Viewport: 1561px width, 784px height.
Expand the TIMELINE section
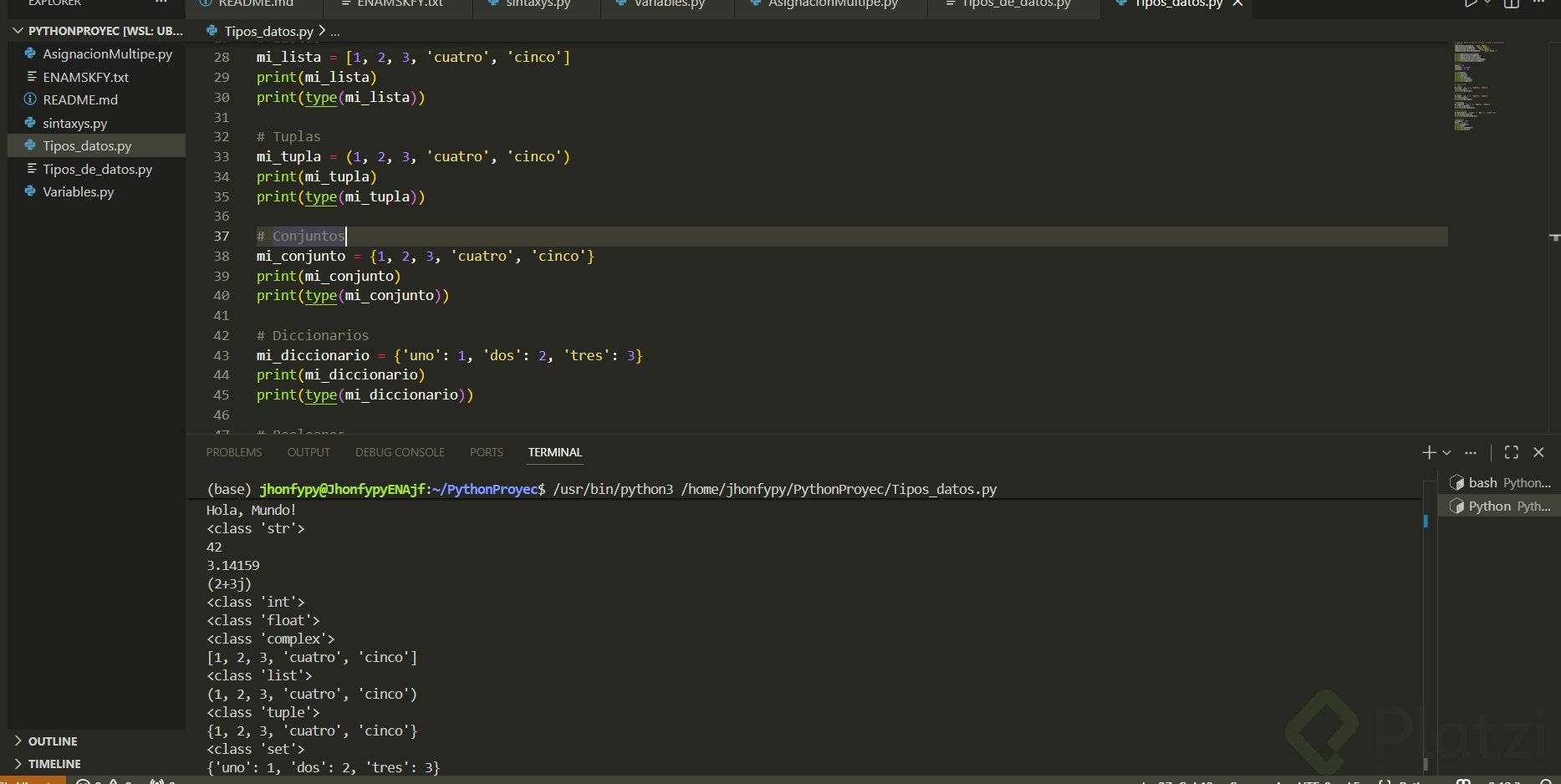pyautogui.click(x=54, y=764)
